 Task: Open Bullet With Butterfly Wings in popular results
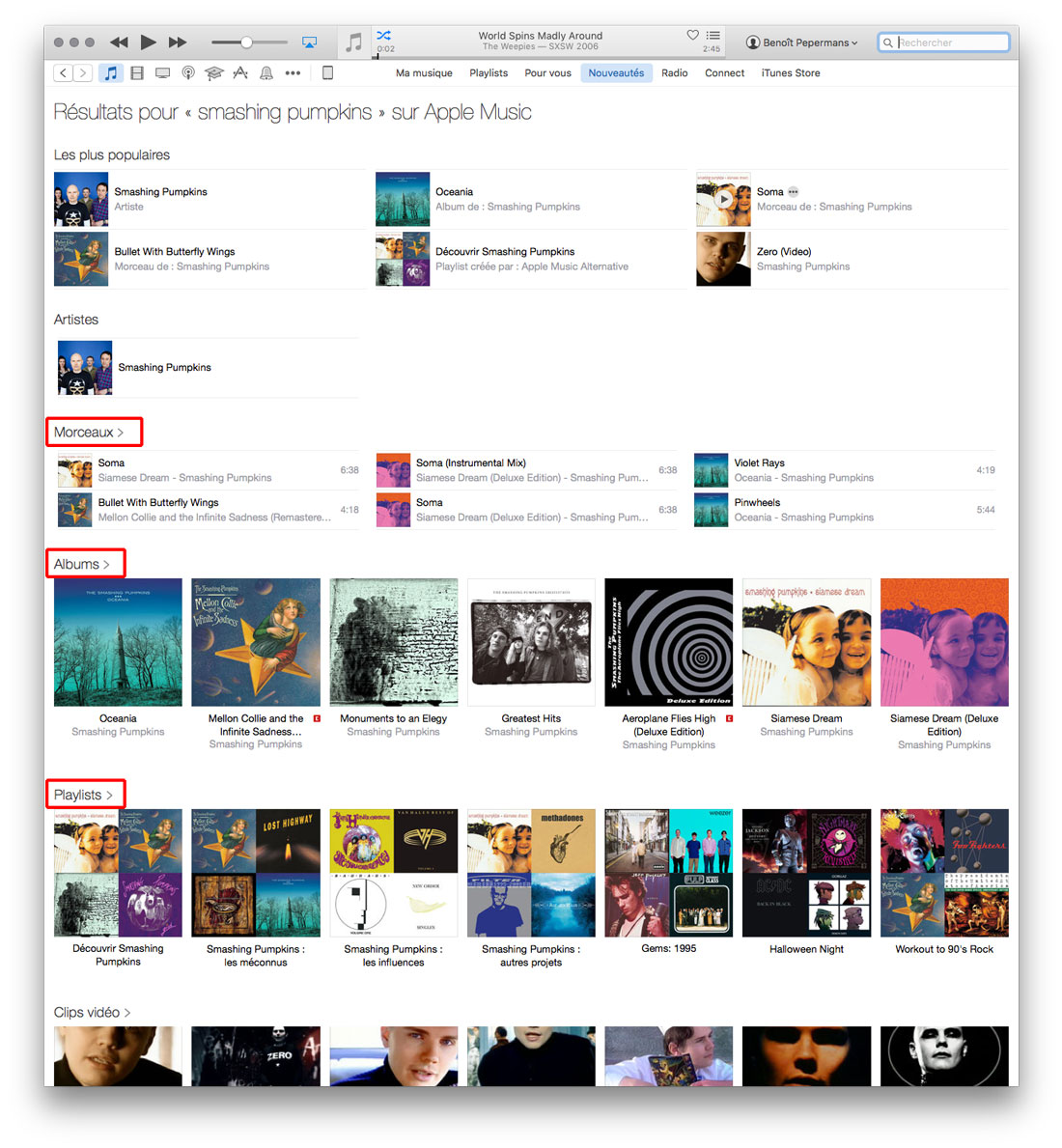tap(210, 259)
